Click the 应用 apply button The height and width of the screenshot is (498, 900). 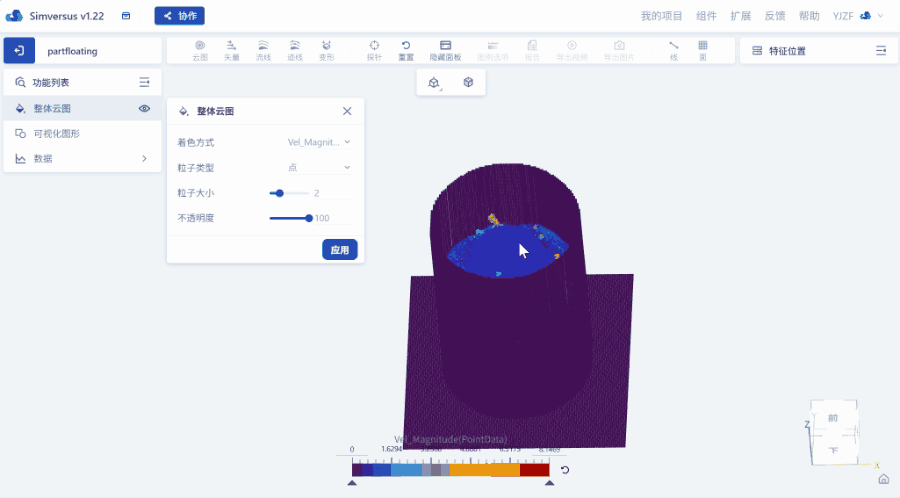point(340,250)
